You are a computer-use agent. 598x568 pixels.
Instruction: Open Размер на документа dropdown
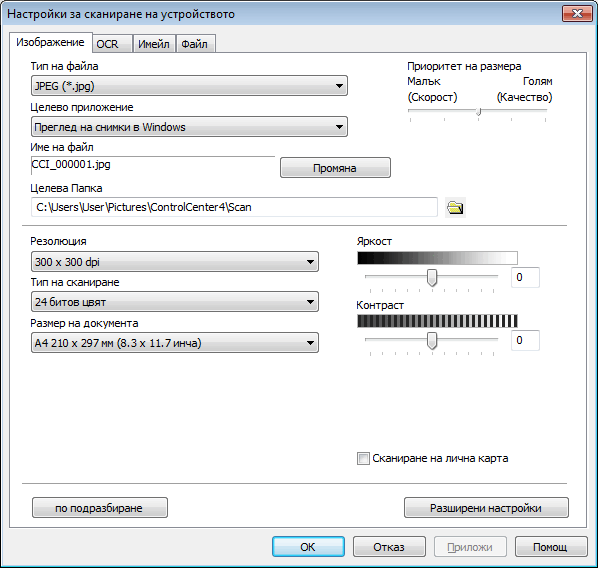tap(175, 343)
